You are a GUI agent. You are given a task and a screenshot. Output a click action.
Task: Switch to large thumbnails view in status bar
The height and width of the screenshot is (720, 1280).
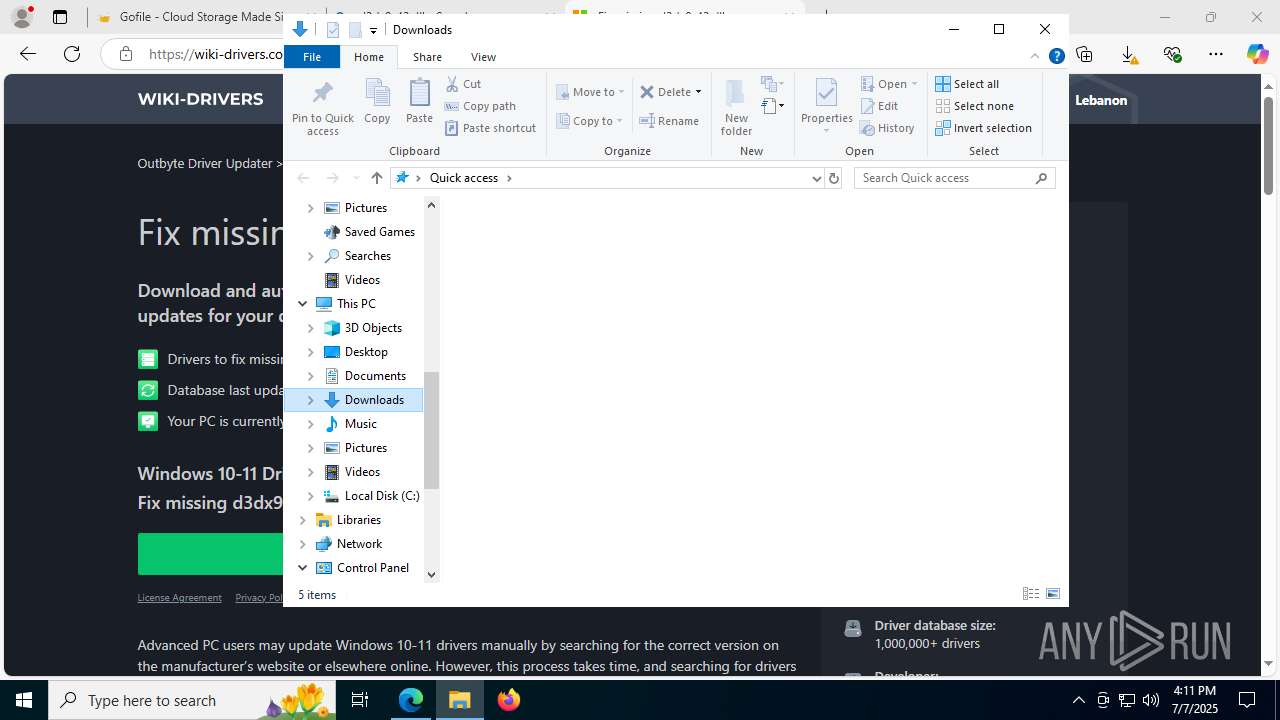pyautogui.click(x=1053, y=594)
